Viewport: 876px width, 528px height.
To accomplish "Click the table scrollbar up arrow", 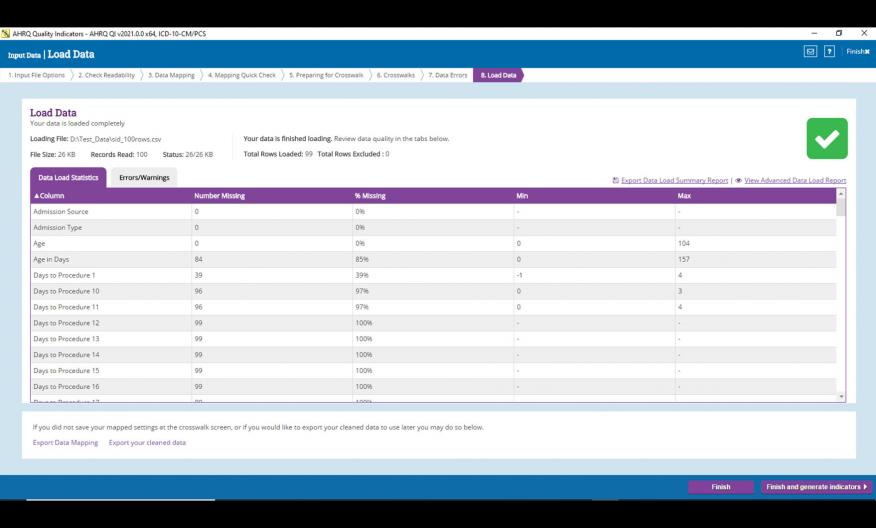I will (841, 193).
